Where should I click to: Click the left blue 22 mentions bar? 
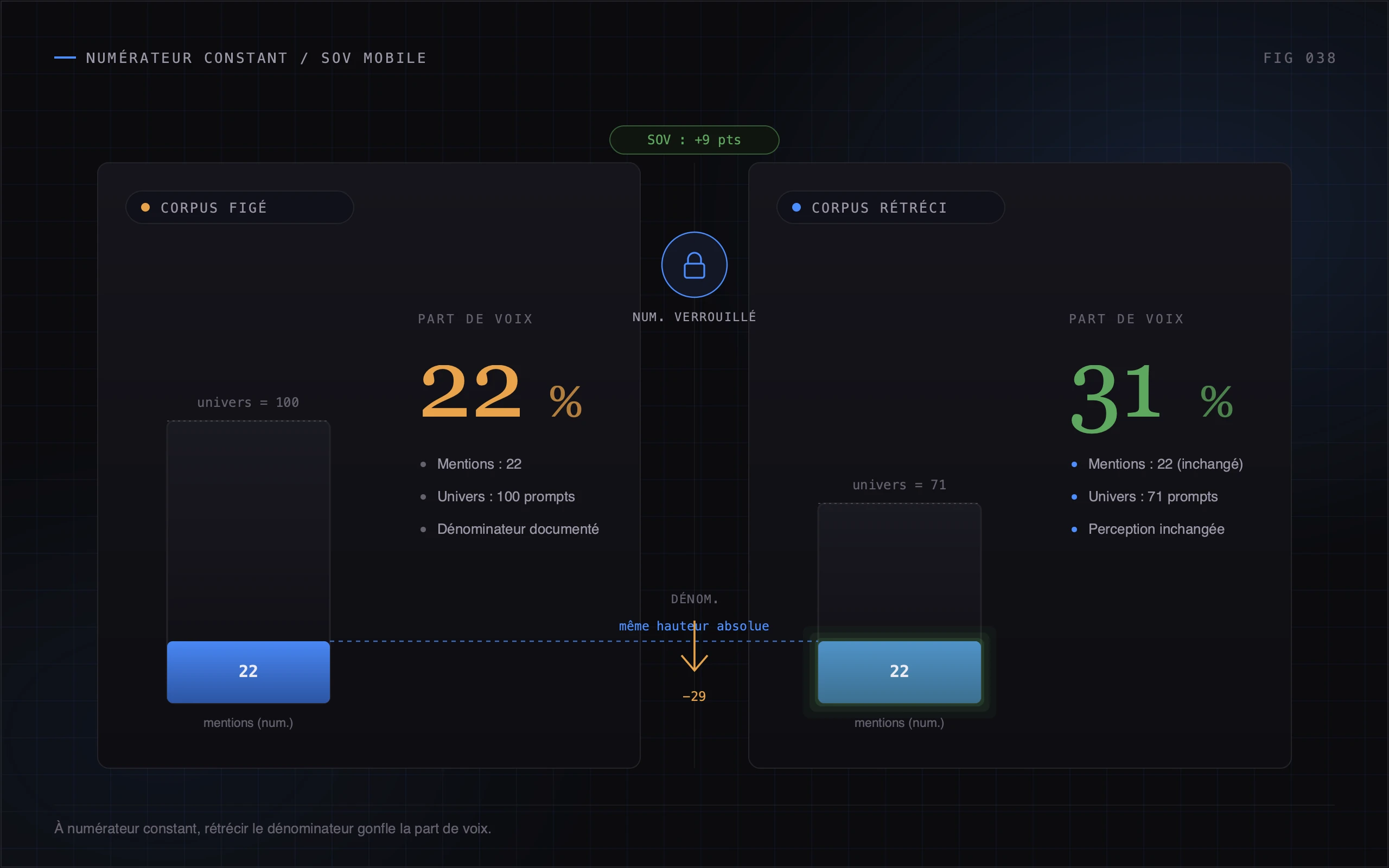[x=248, y=672]
